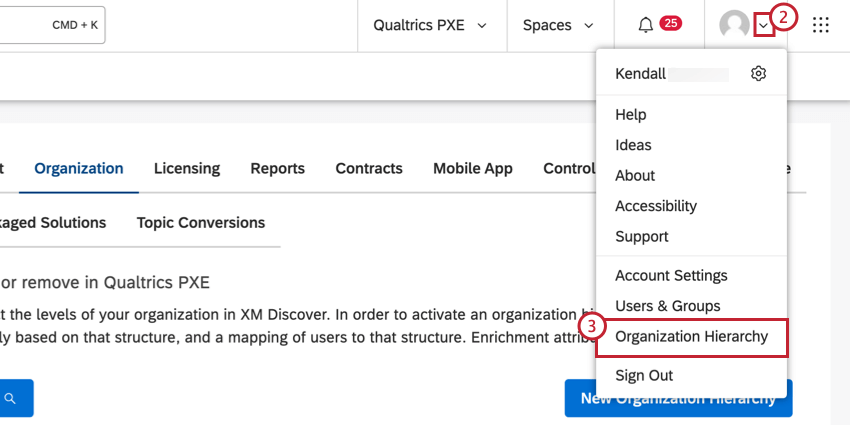Open the Help menu item

click(631, 115)
